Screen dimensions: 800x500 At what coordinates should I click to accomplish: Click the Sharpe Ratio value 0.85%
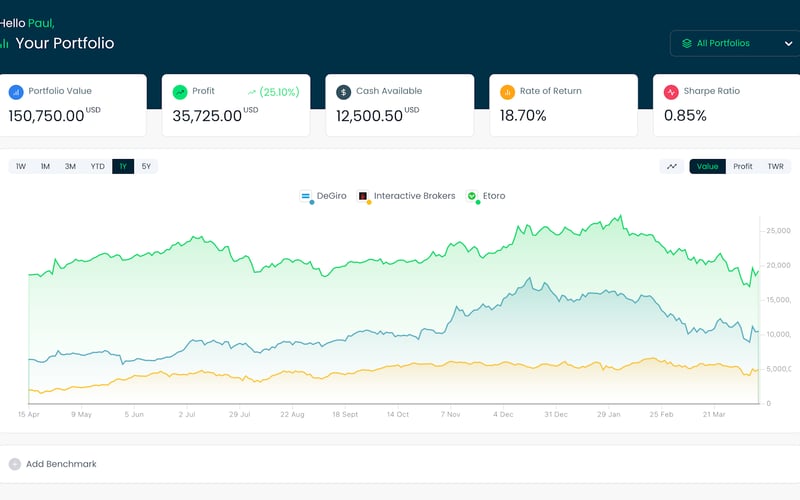pos(685,116)
